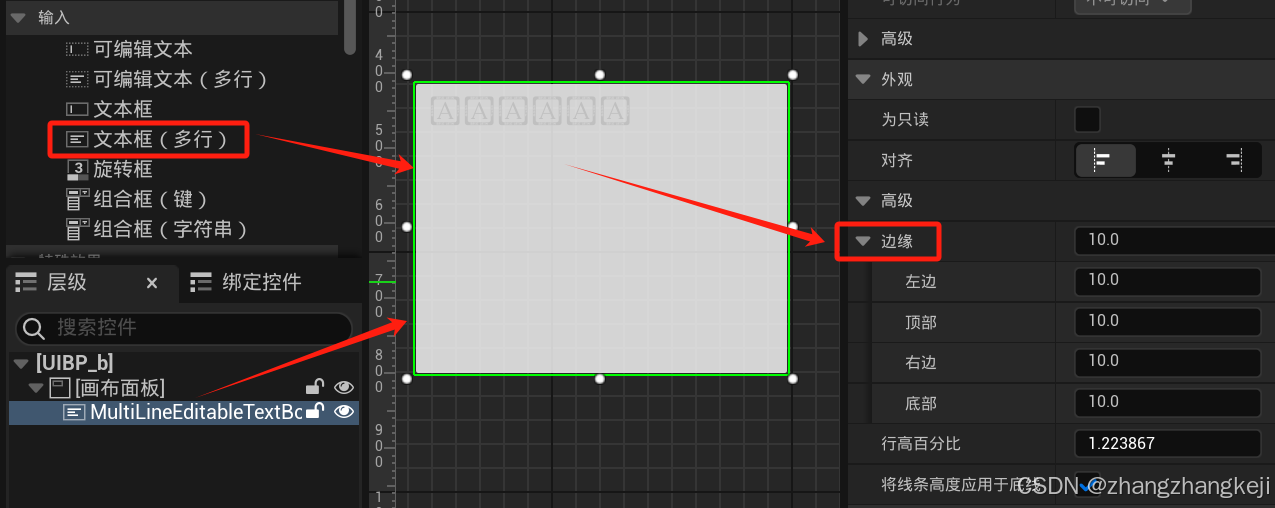
Task: Toggle the 为只读 checkbox
Action: 1087,119
